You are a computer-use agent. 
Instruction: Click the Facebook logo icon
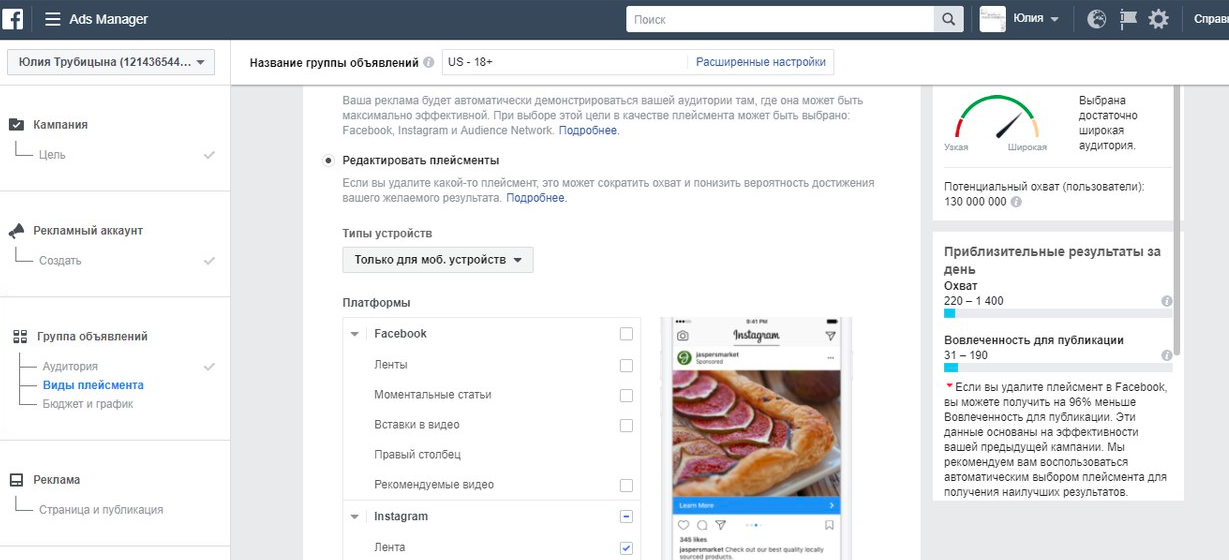click(13, 19)
